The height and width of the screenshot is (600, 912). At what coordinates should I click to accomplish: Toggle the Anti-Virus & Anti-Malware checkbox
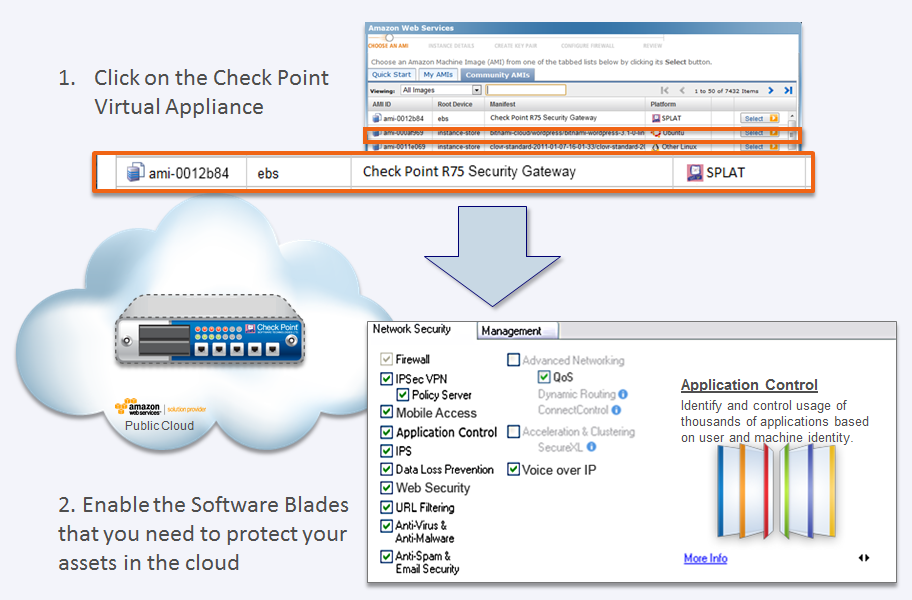(x=386, y=526)
